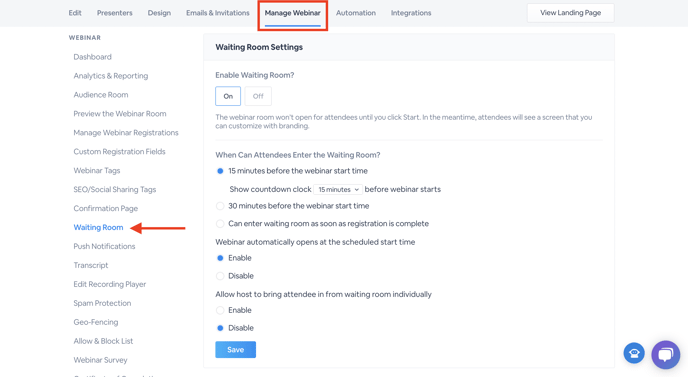Viewport: 688px width, 377px height.
Task: Select Waiting Room in sidebar
Action: (x=98, y=227)
